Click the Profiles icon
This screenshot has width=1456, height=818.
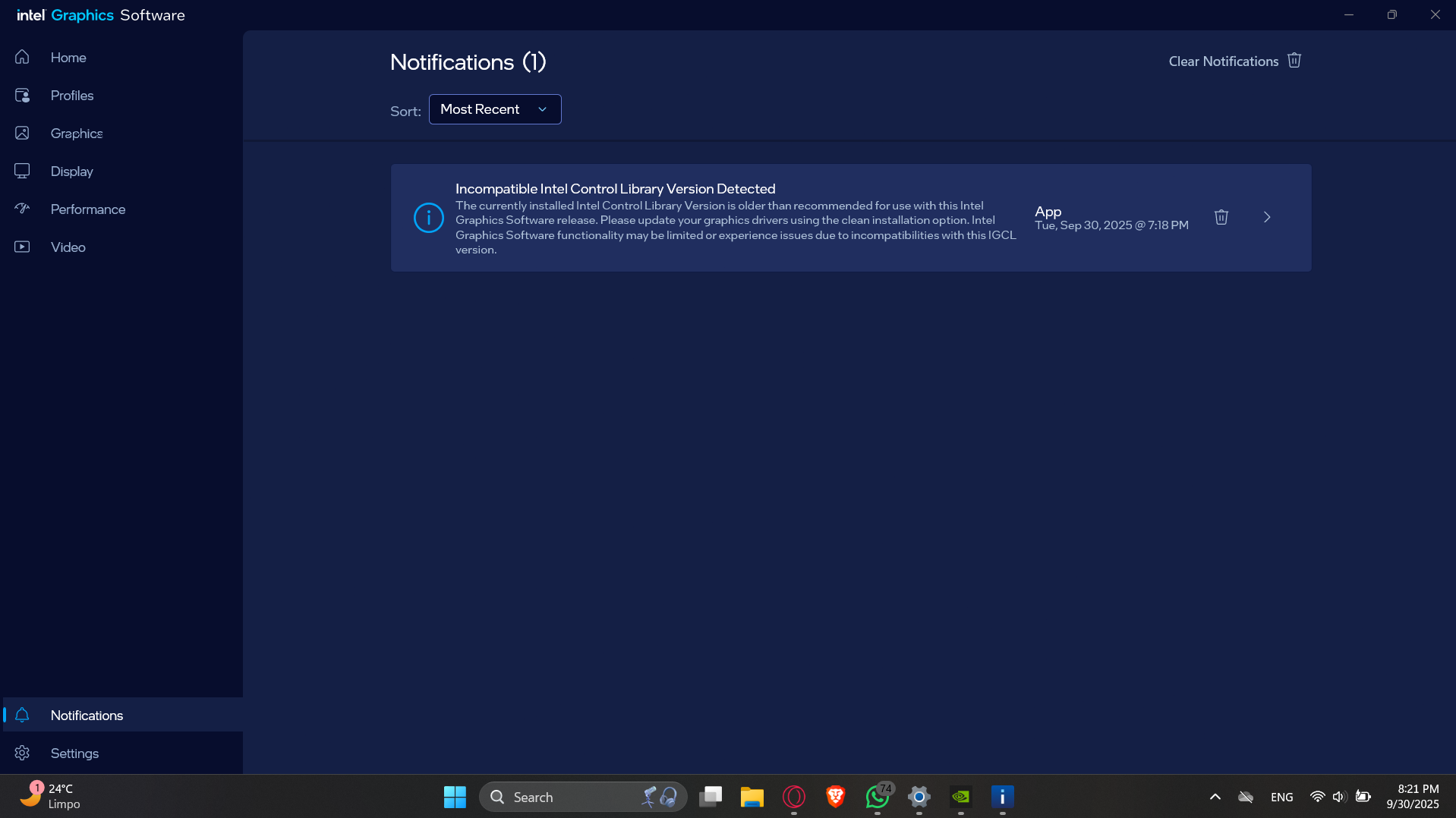click(22, 95)
